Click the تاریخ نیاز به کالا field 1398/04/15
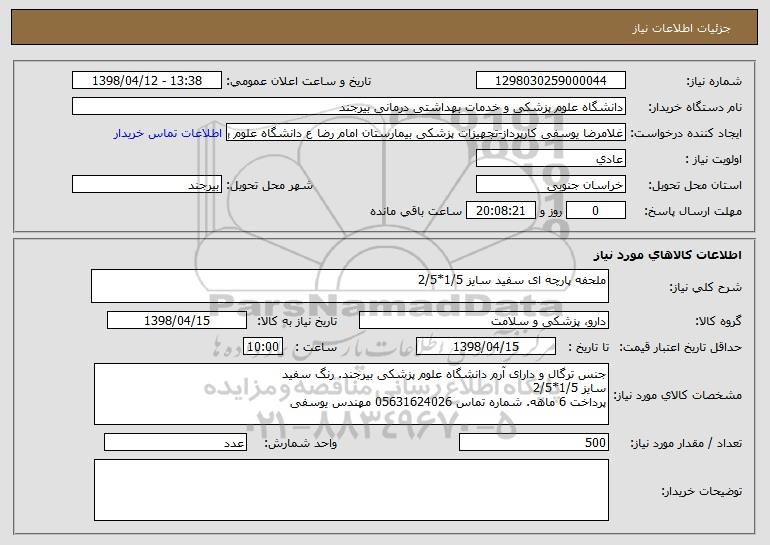 pos(177,321)
